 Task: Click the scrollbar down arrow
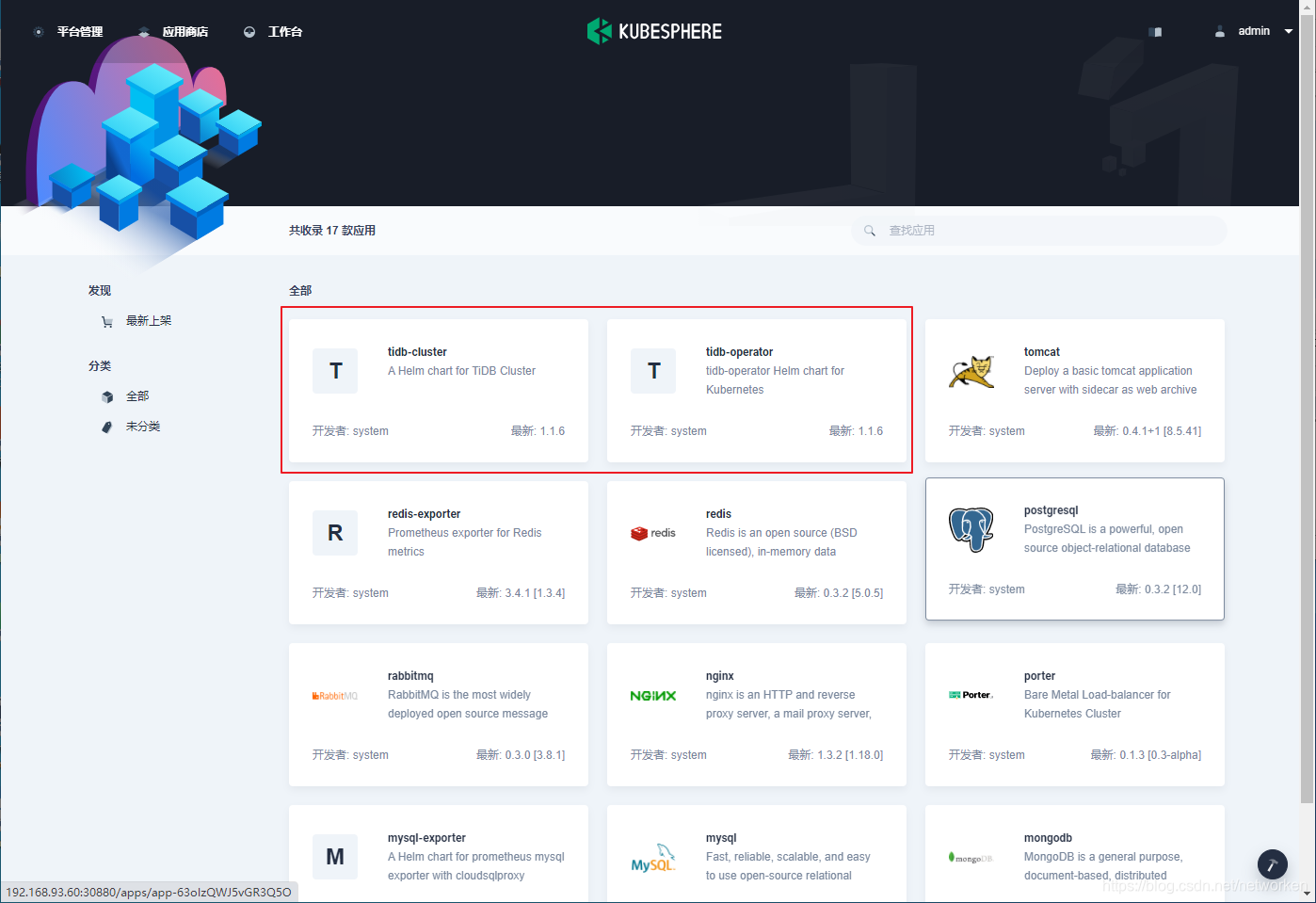[x=1308, y=894]
